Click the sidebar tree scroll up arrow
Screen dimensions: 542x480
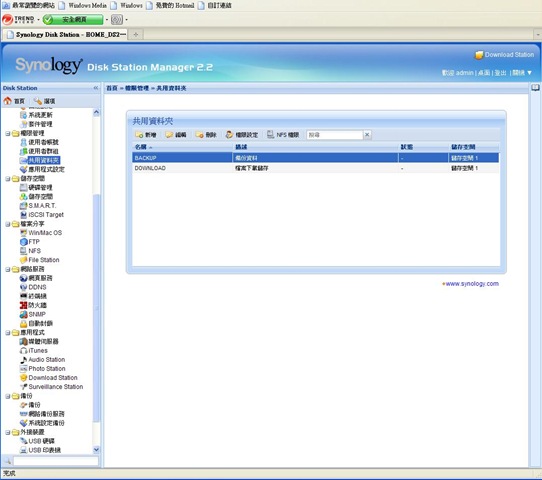pos(96,112)
